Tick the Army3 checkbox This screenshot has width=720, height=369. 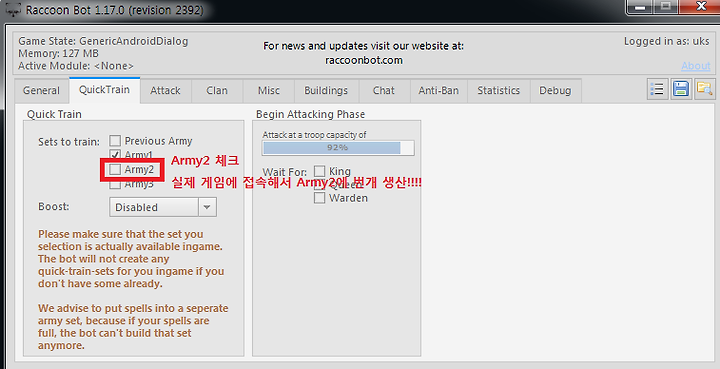[x=115, y=184]
